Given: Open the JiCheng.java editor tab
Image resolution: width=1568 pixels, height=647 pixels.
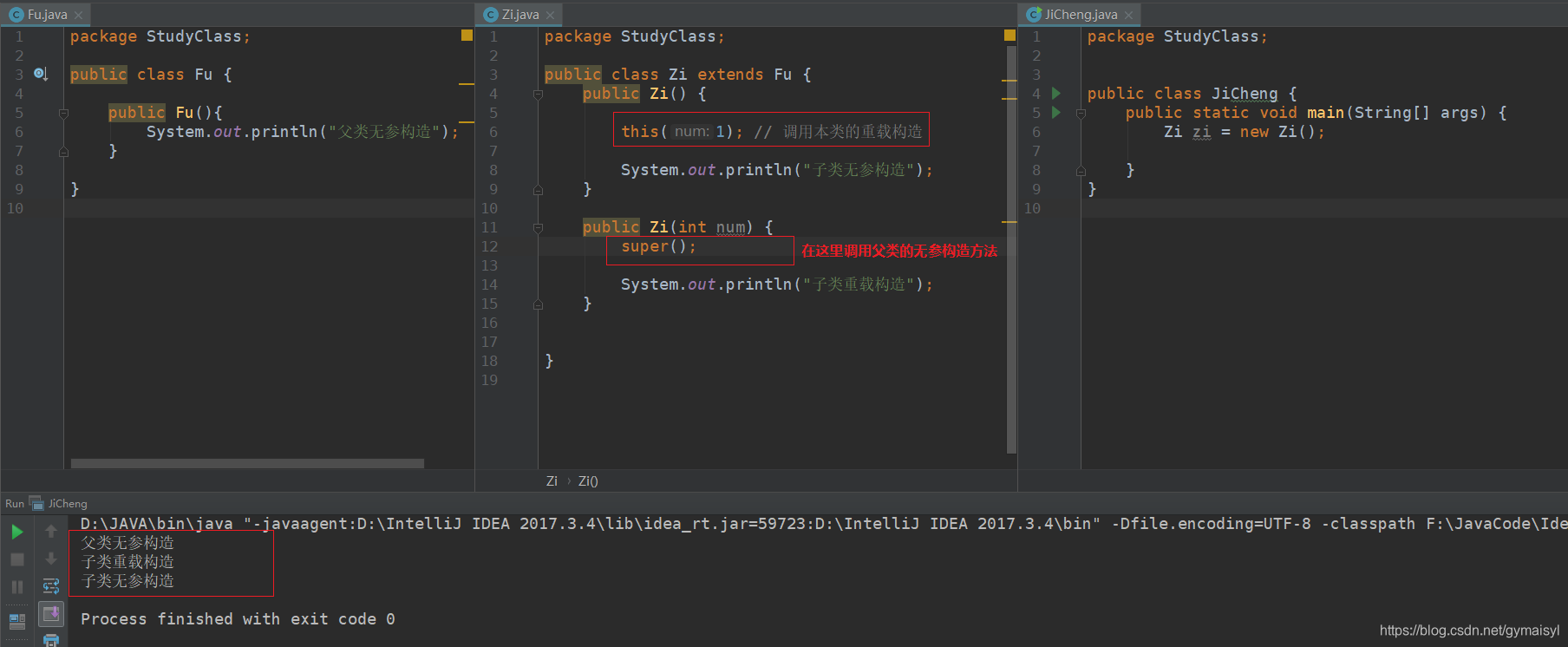Looking at the screenshot, I should coord(1081,15).
